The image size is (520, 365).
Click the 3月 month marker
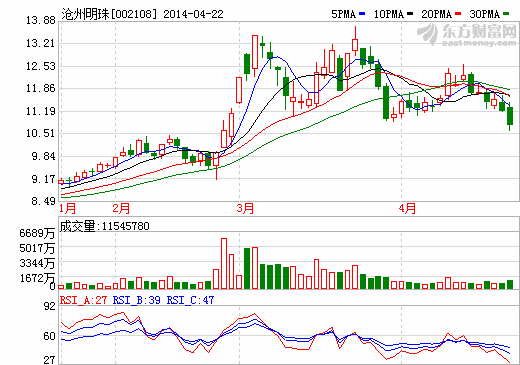[245, 209]
